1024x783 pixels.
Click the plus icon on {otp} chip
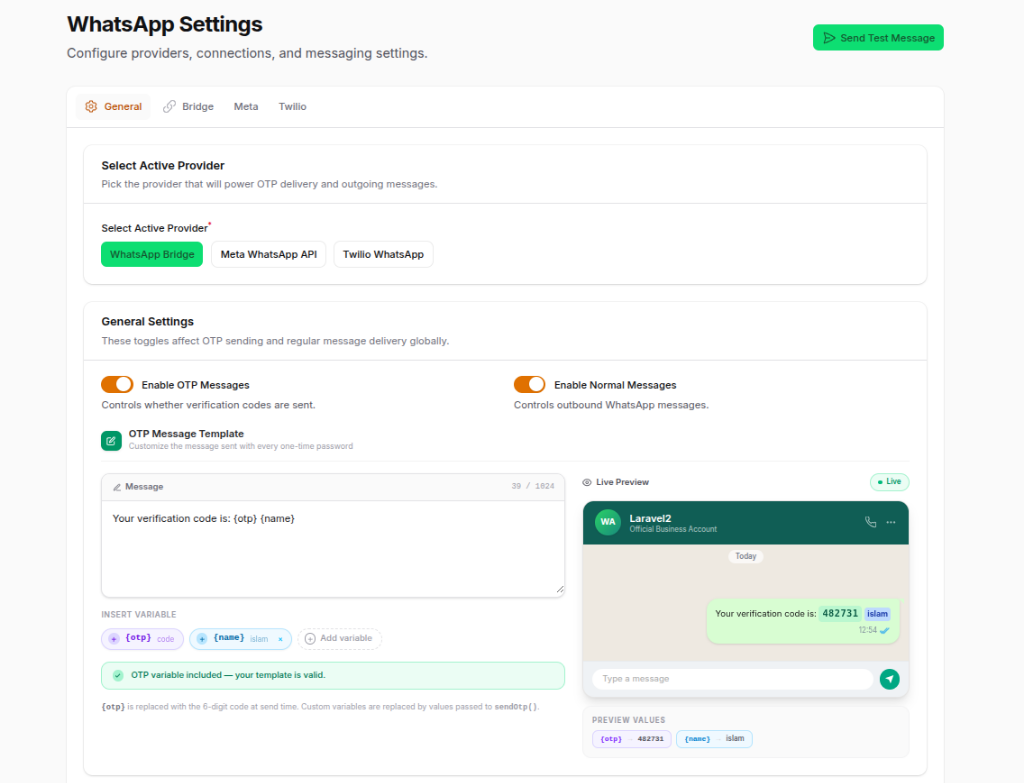pyautogui.click(x=114, y=639)
